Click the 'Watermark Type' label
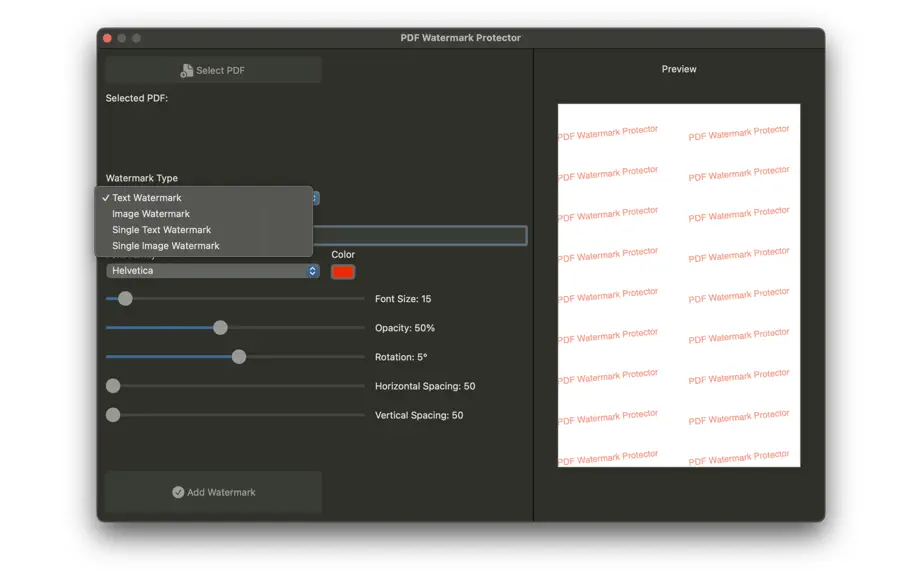Viewport: 922px width, 576px height. [142, 178]
